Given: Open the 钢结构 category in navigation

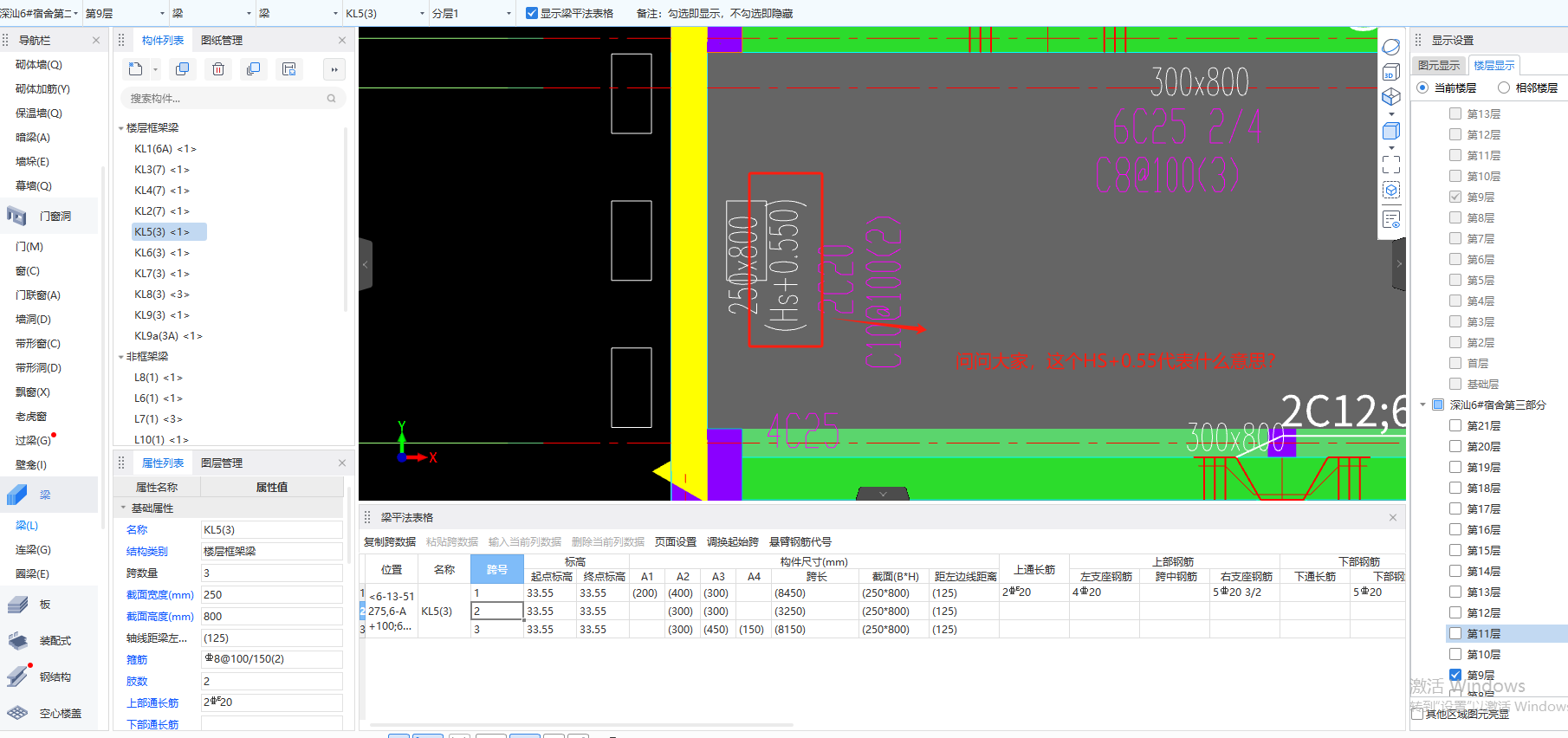Looking at the screenshot, I should pyautogui.click(x=49, y=676).
